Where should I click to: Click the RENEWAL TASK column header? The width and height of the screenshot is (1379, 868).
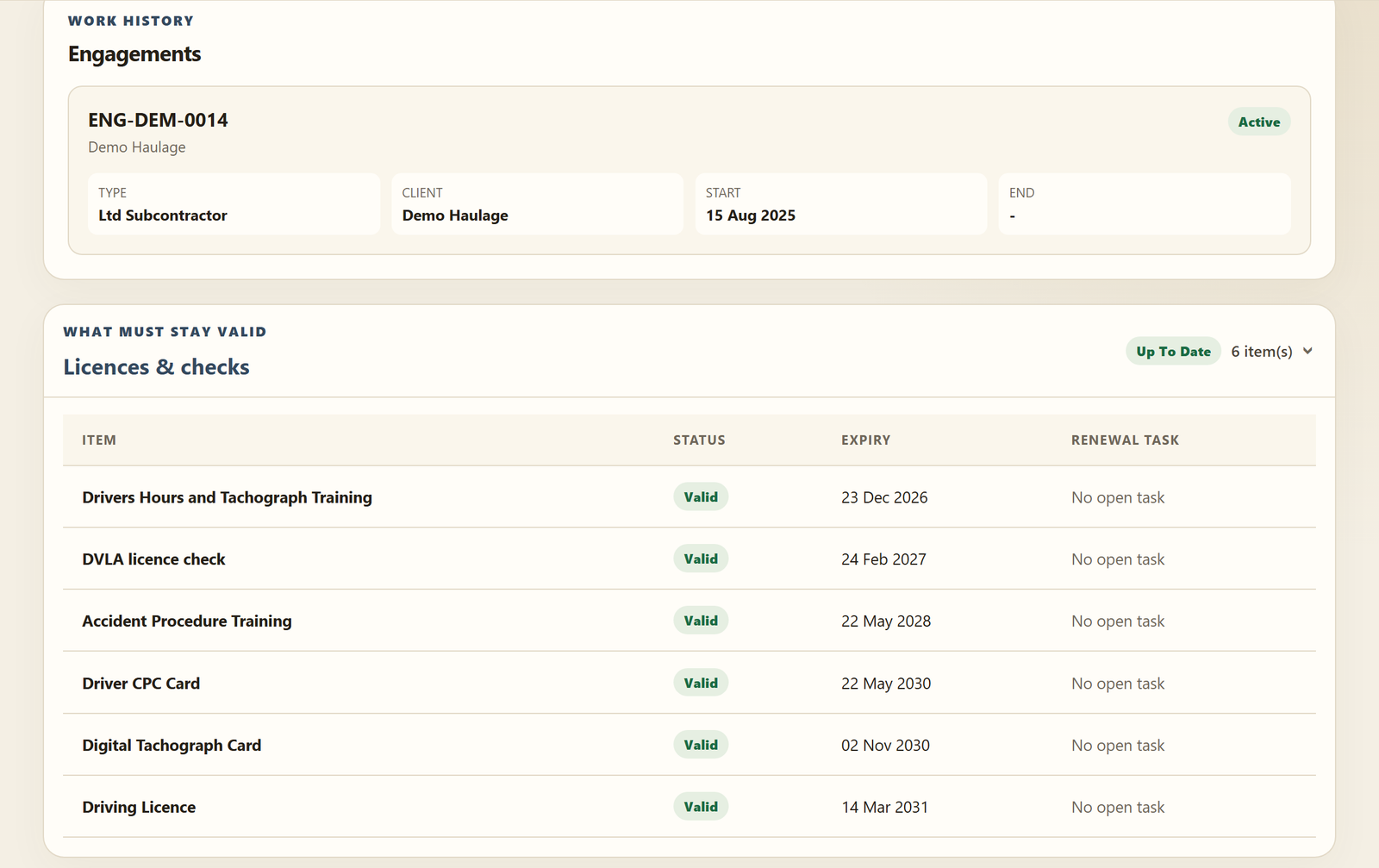pyautogui.click(x=1125, y=440)
